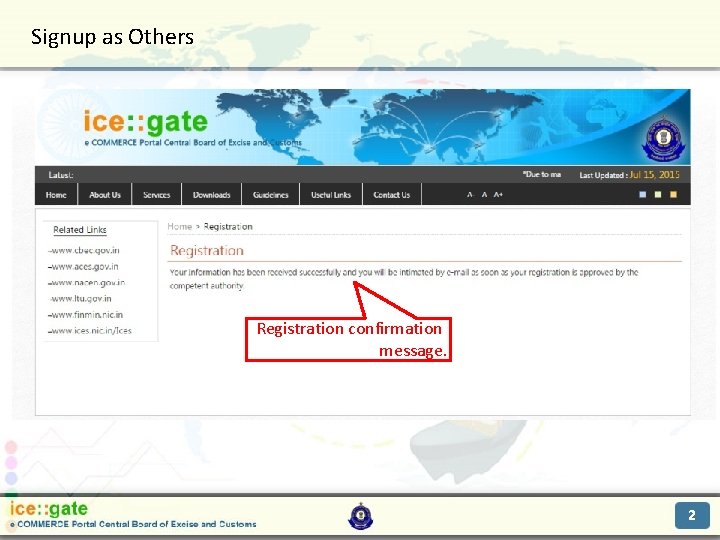
Task: Increase font size with A+ button
Action: pos(498,195)
